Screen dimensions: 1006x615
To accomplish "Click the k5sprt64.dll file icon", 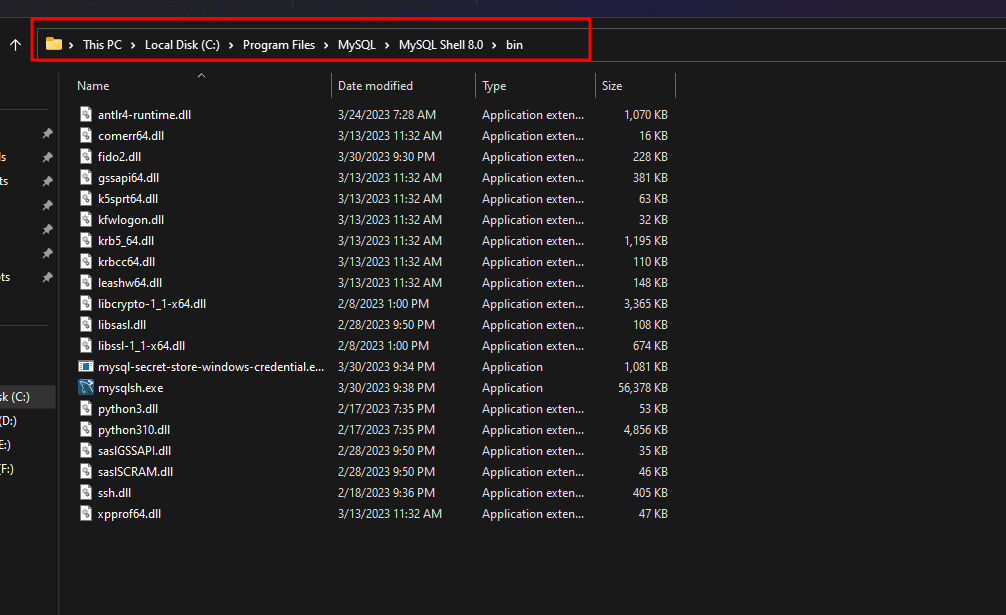I will click(x=86, y=198).
